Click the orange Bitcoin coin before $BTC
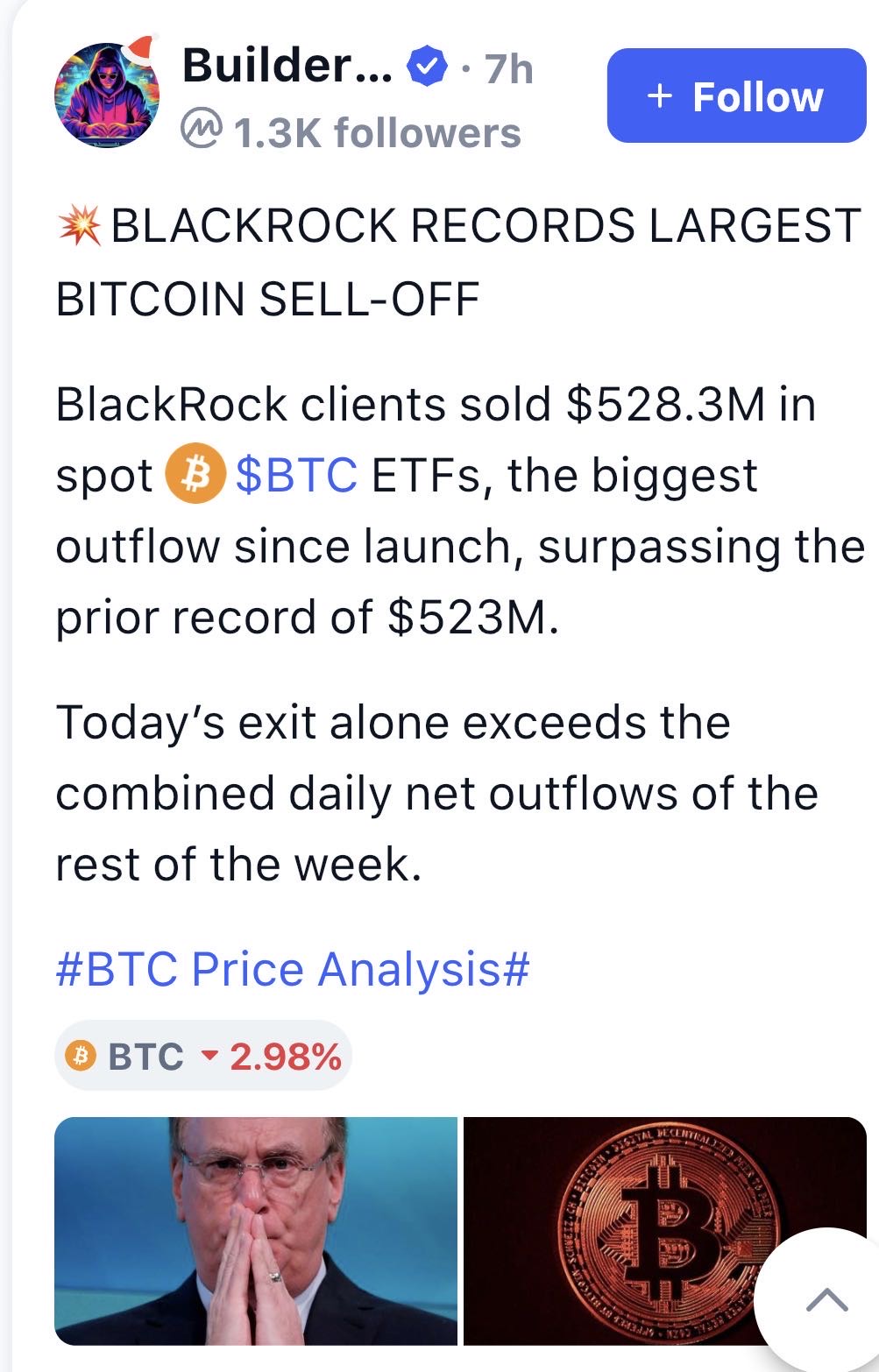The width and height of the screenshot is (879, 1372). click(x=195, y=476)
